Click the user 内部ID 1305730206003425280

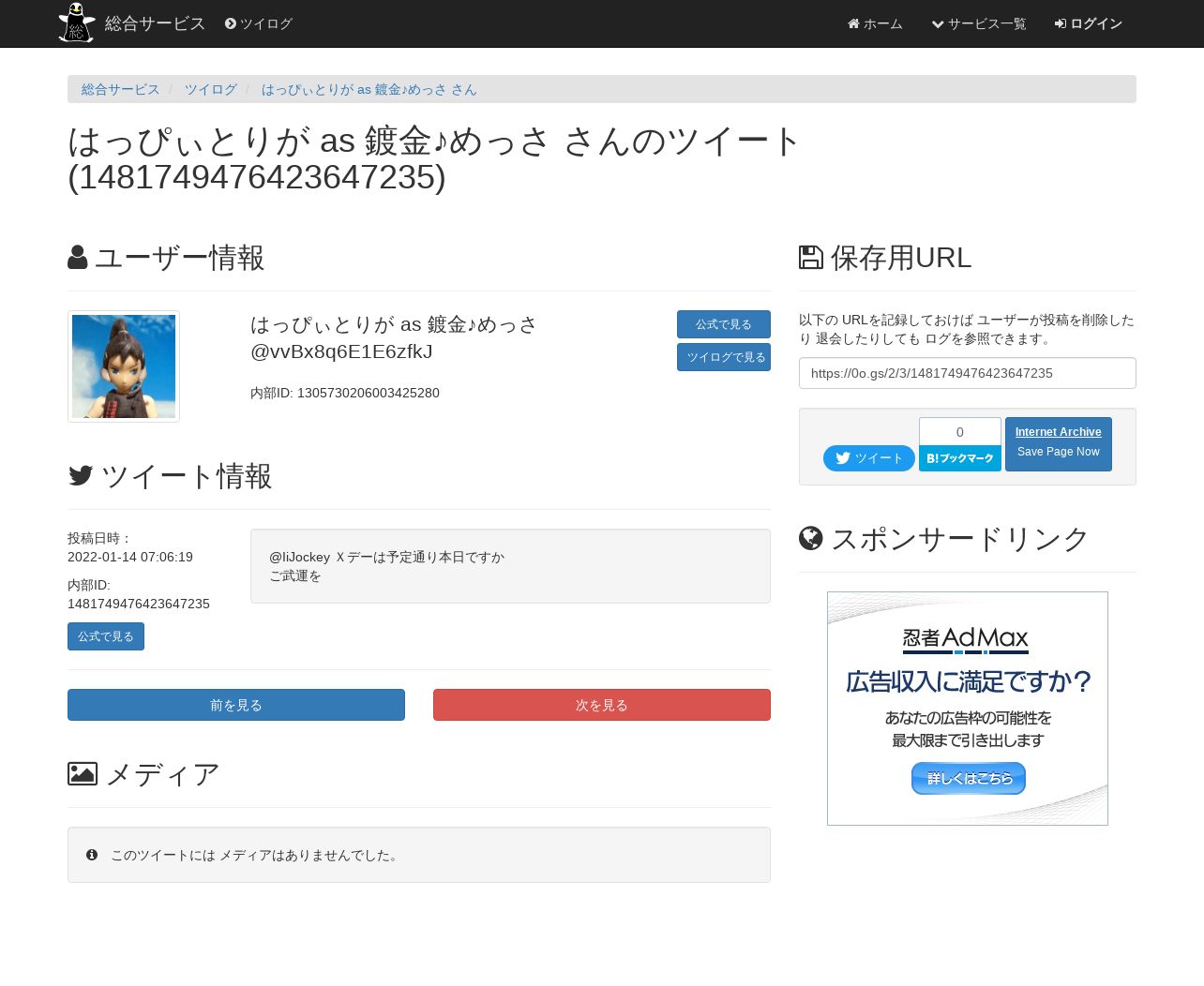[345, 393]
